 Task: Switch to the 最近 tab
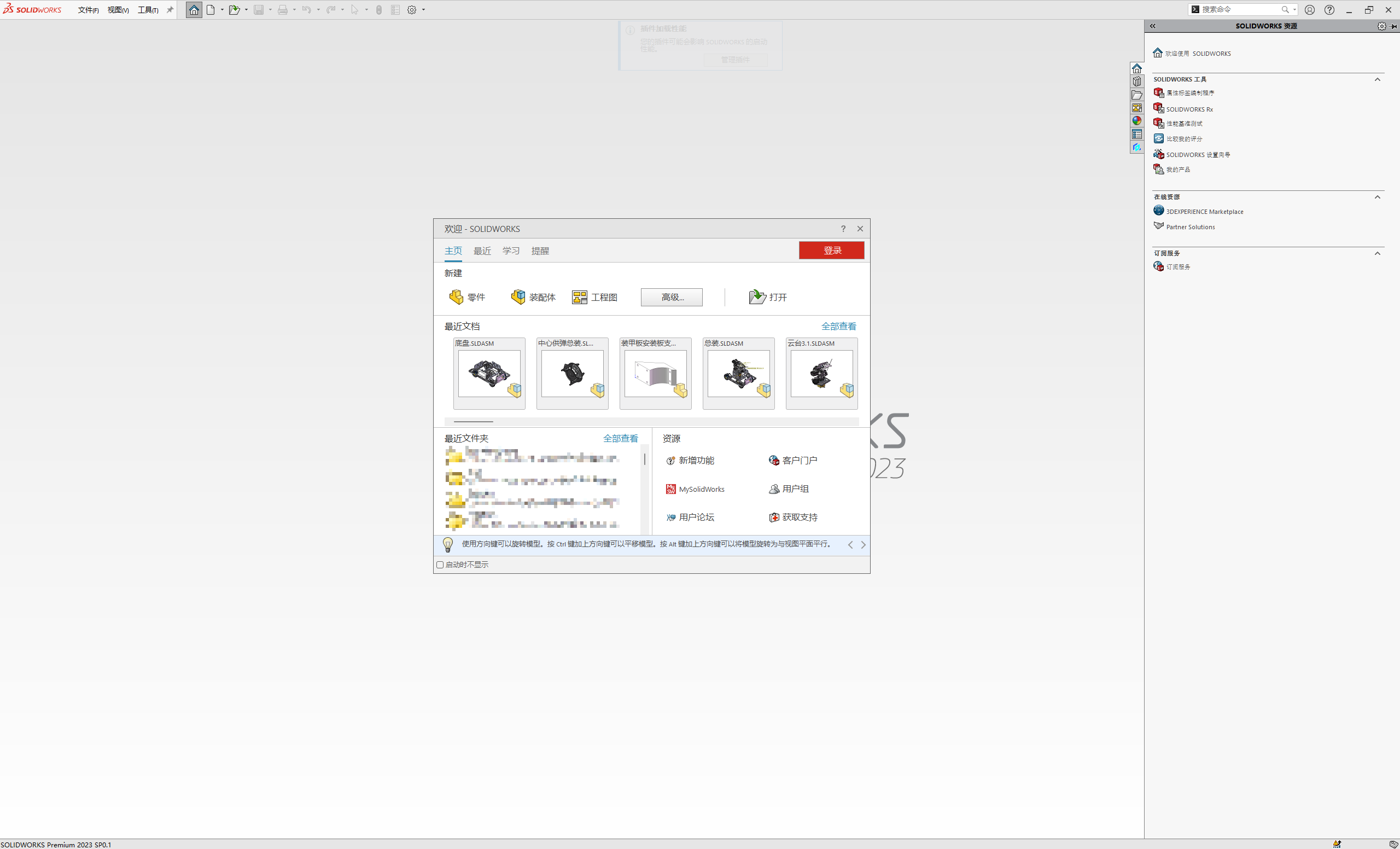pos(482,251)
